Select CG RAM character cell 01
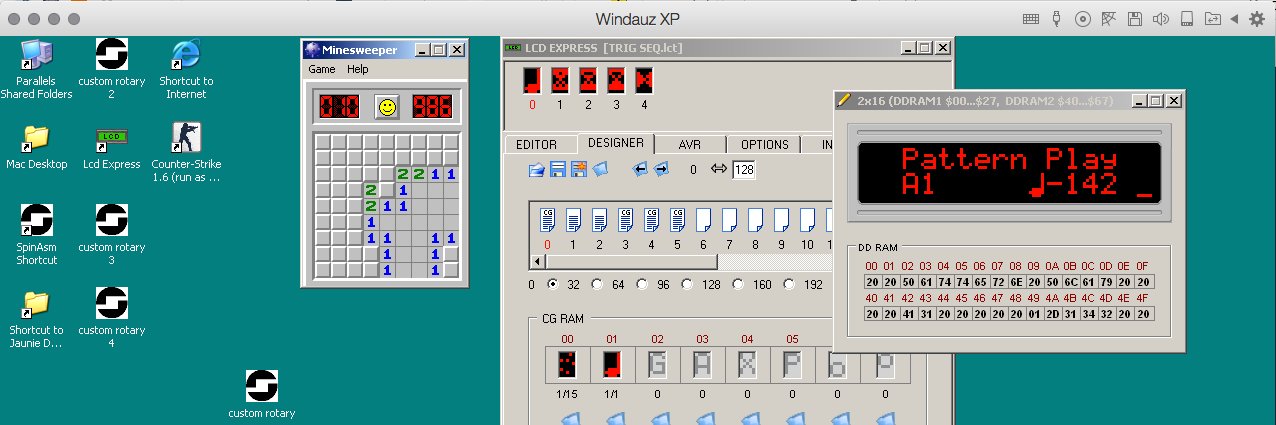 (612, 365)
